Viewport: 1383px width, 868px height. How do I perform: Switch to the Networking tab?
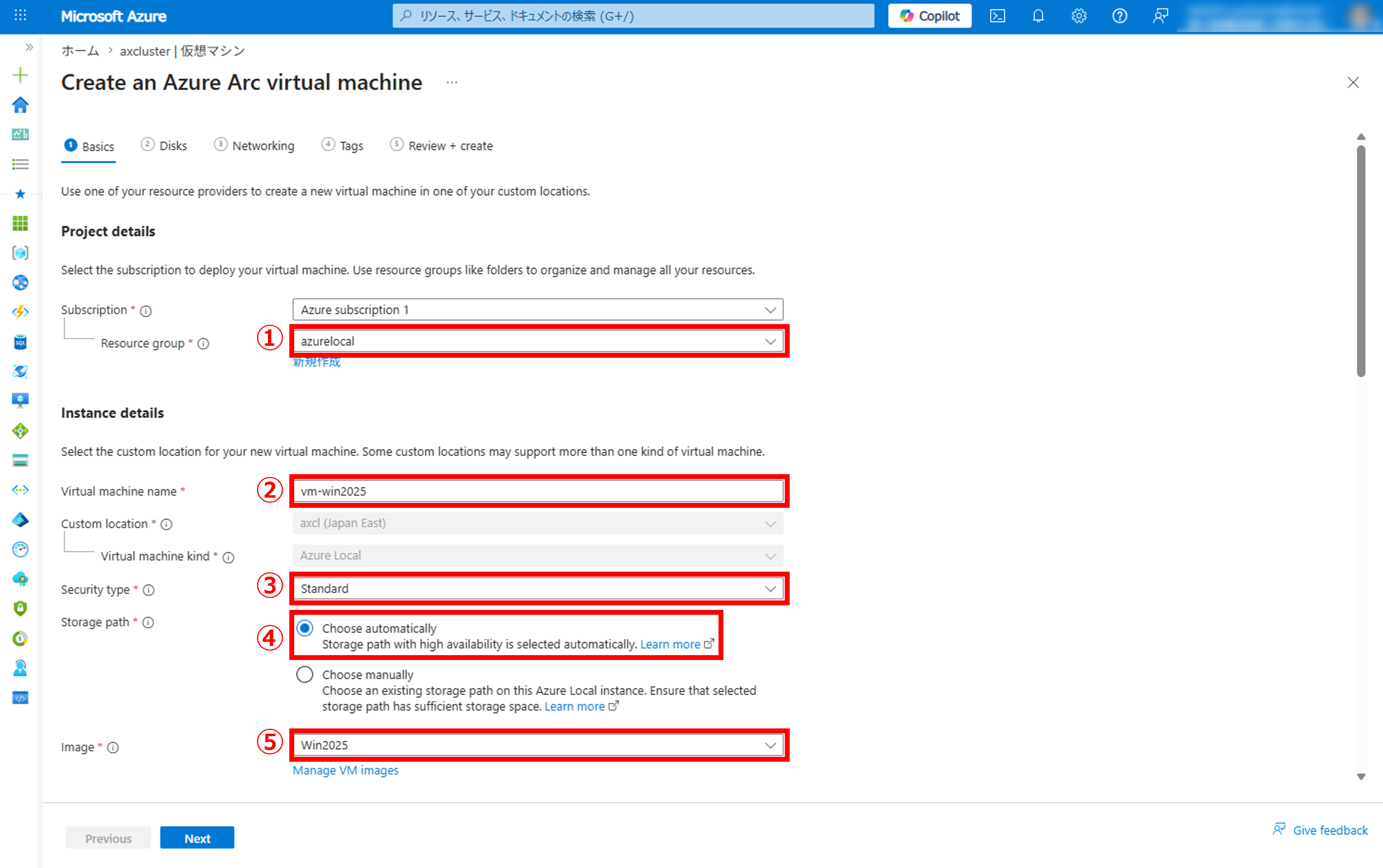tap(254, 146)
